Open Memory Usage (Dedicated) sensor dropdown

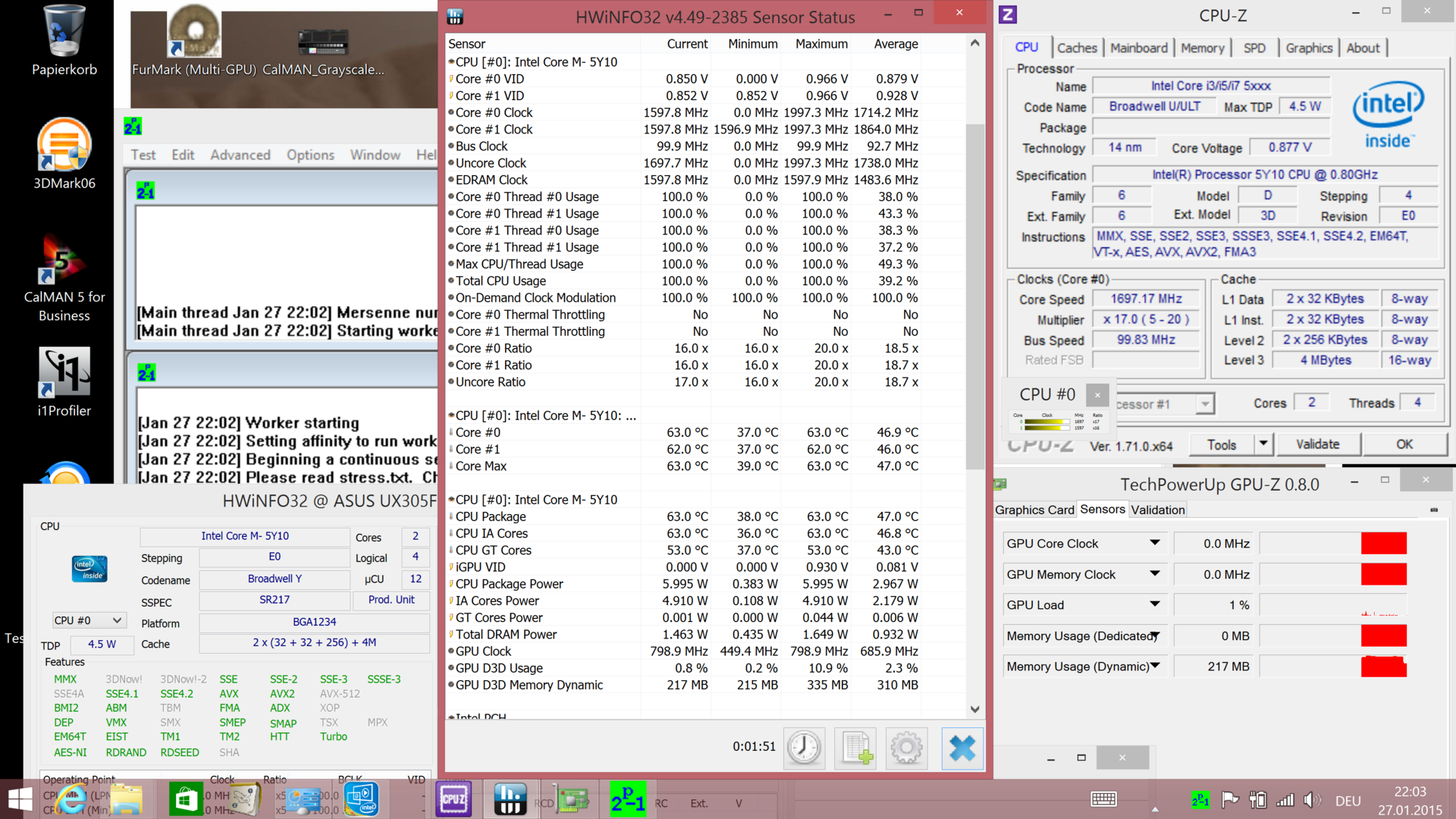[1154, 635]
